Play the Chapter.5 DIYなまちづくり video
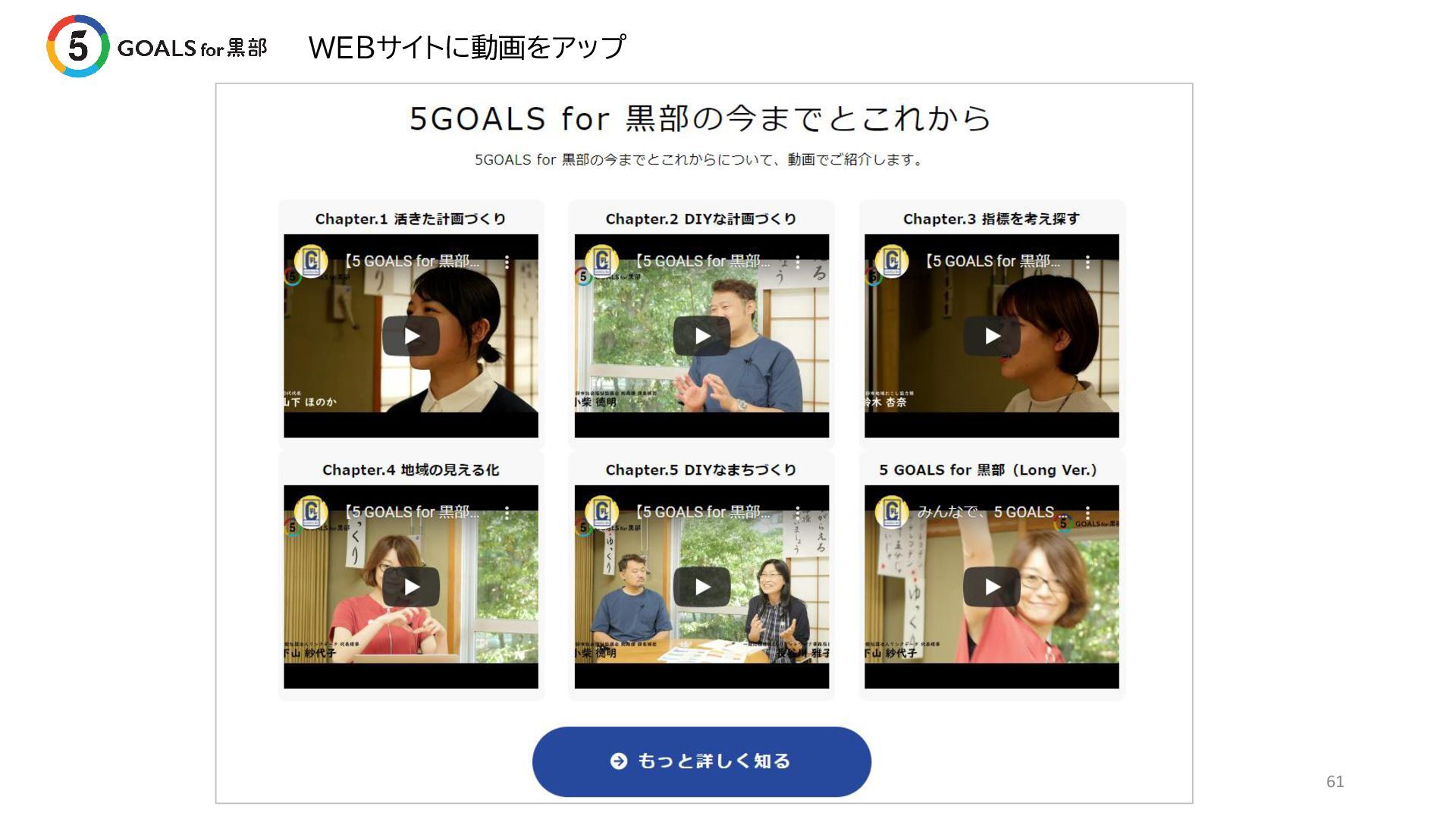Screen dimensions: 1456x819 click(x=701, y=587)
